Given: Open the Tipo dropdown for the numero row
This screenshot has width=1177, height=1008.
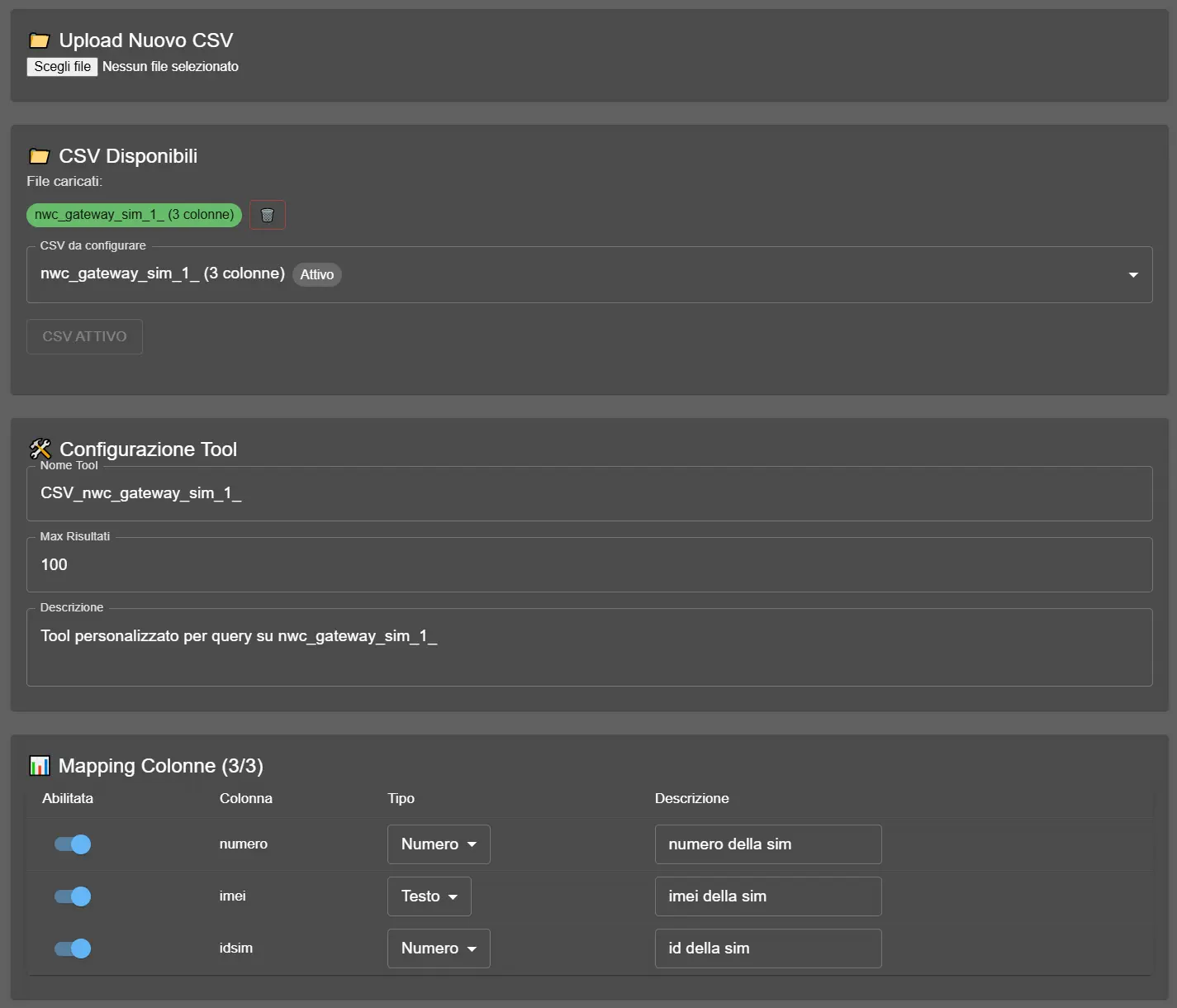Looking at the screenshot, I should click(438, 844).
